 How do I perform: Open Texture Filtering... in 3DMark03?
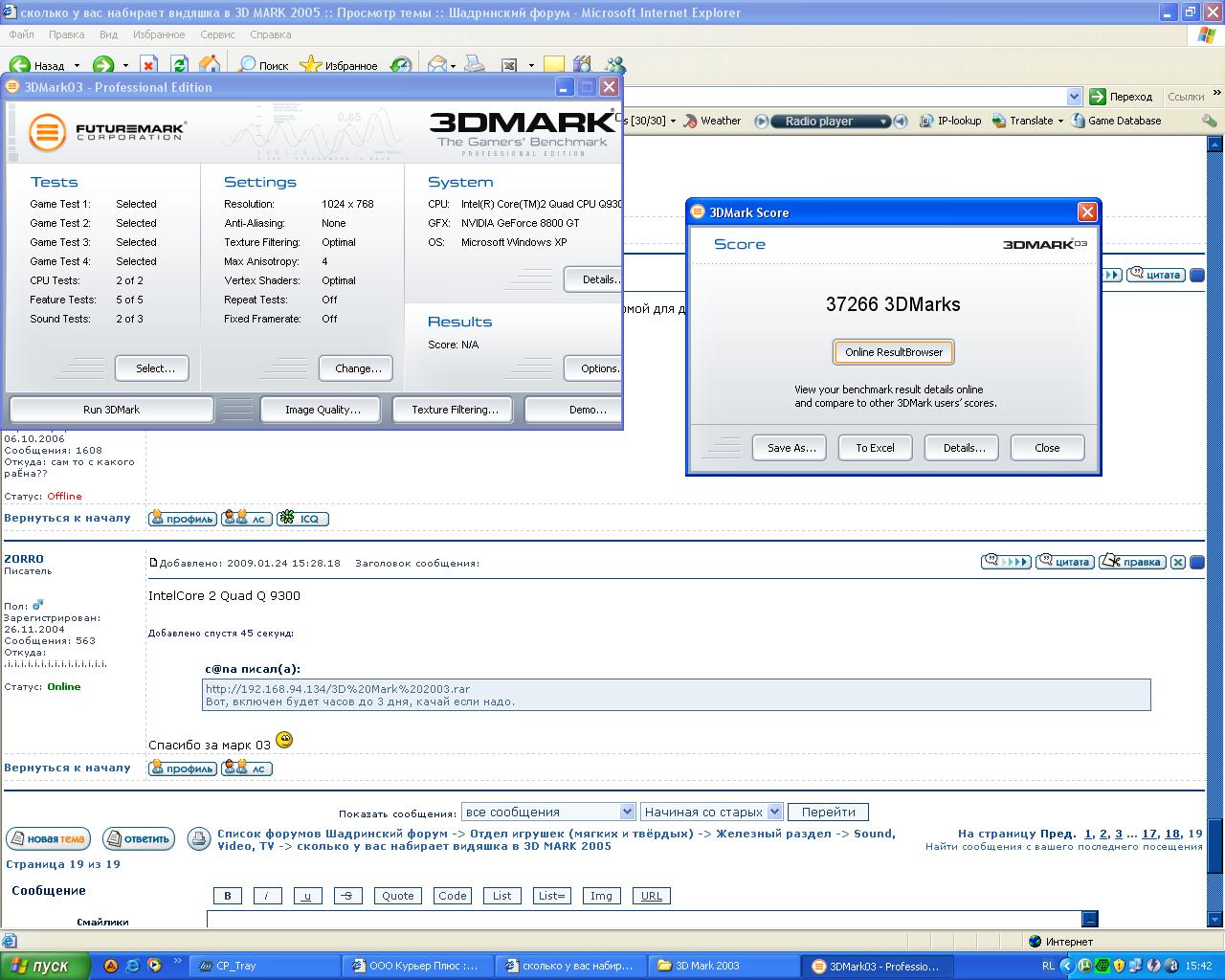pyautogui.click(x=453, y=410)
